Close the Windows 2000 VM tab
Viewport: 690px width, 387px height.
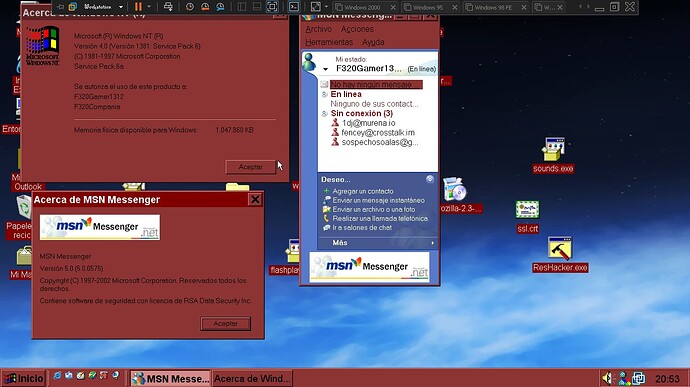393,7
